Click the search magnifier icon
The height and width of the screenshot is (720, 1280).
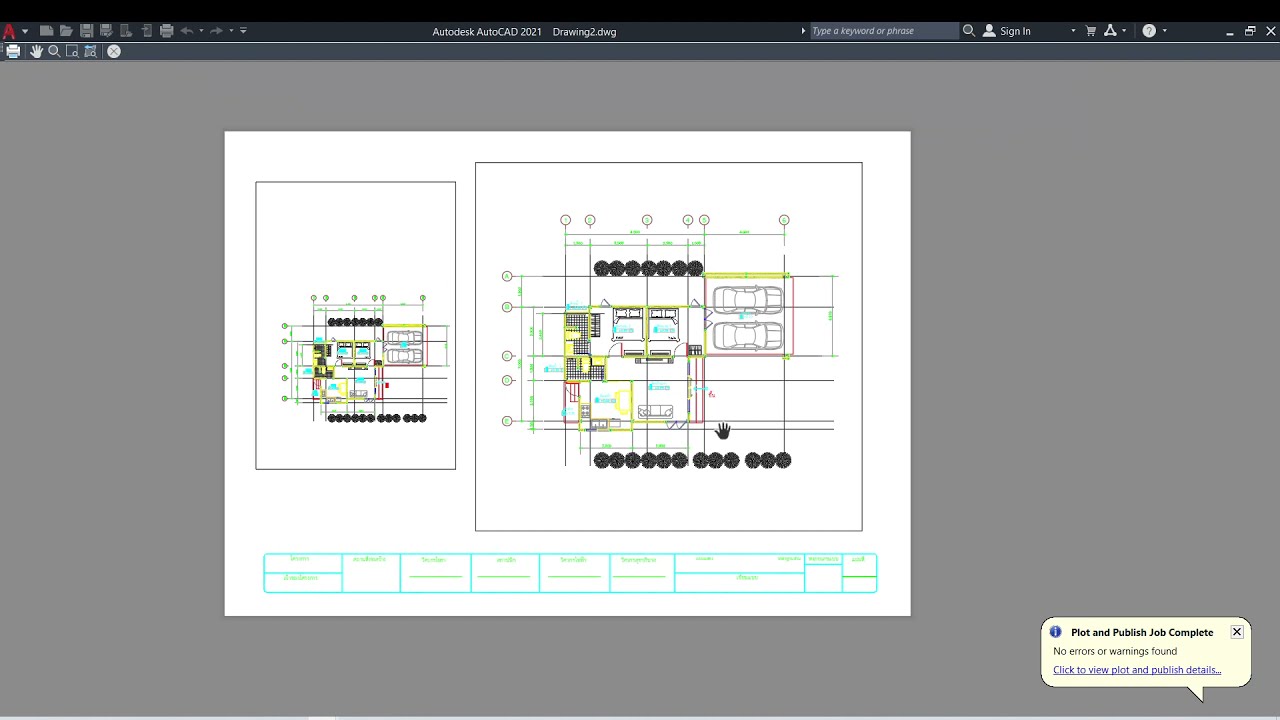pos(968,31)
